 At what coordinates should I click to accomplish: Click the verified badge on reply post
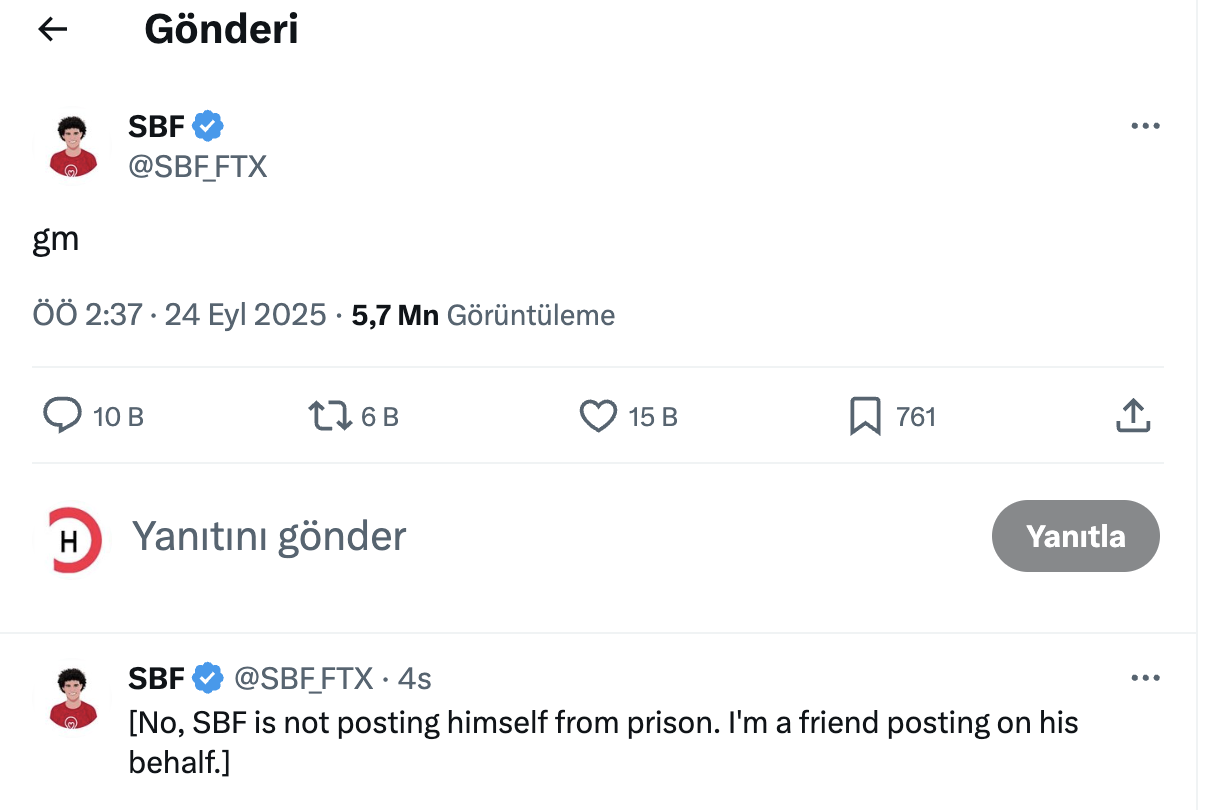pos(208,679)
